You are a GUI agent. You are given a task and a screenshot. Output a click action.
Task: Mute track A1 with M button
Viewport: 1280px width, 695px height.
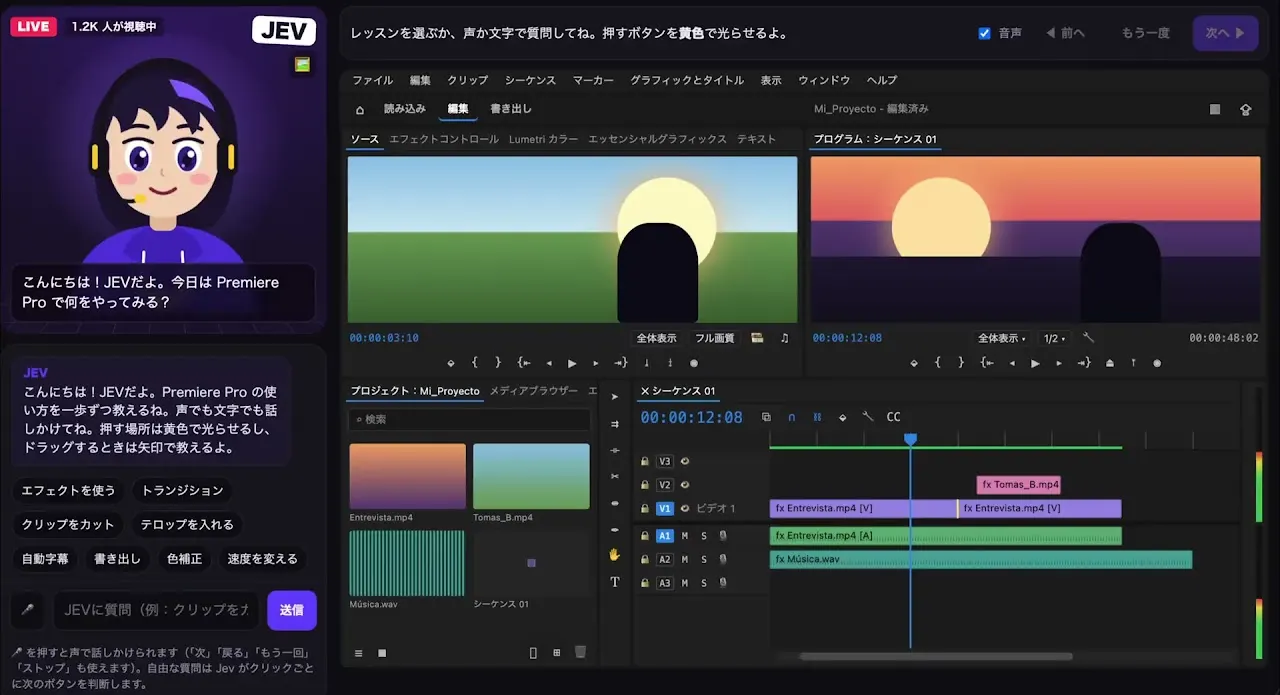point(685,536)
